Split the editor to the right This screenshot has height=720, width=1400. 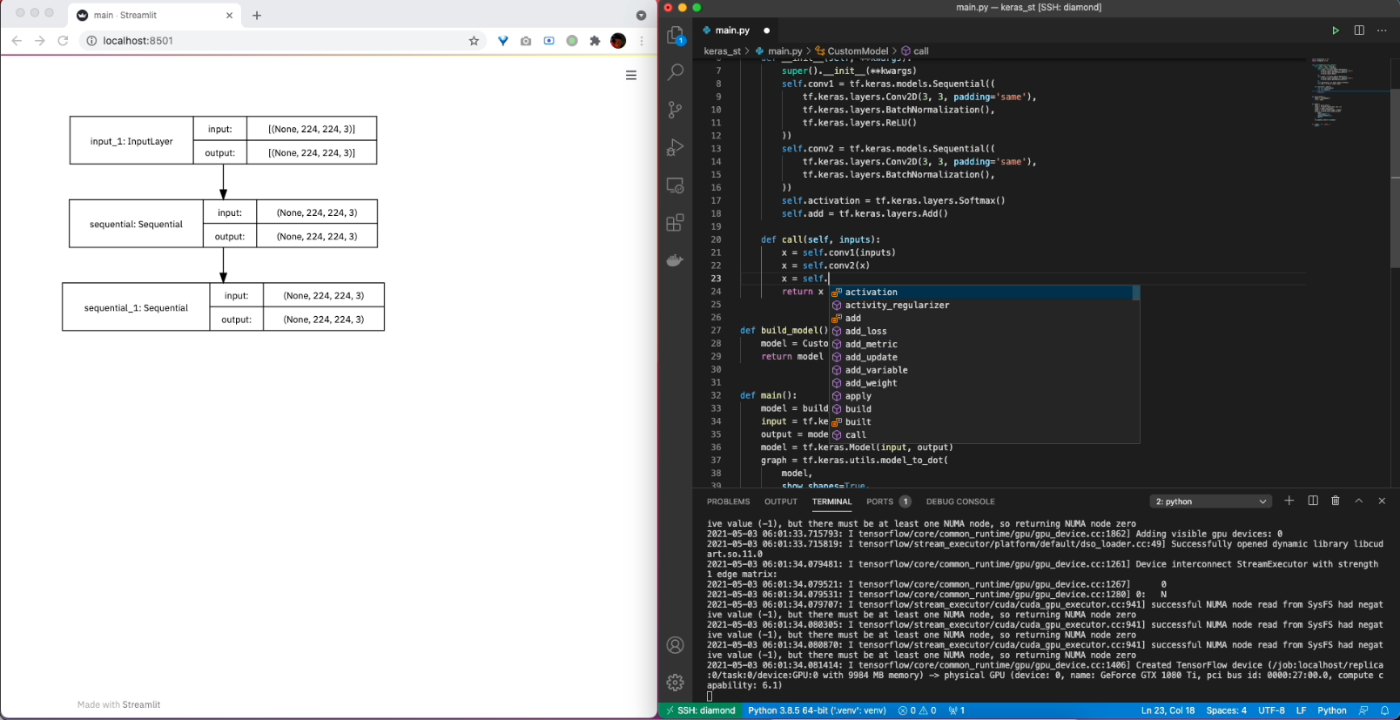1359,31
